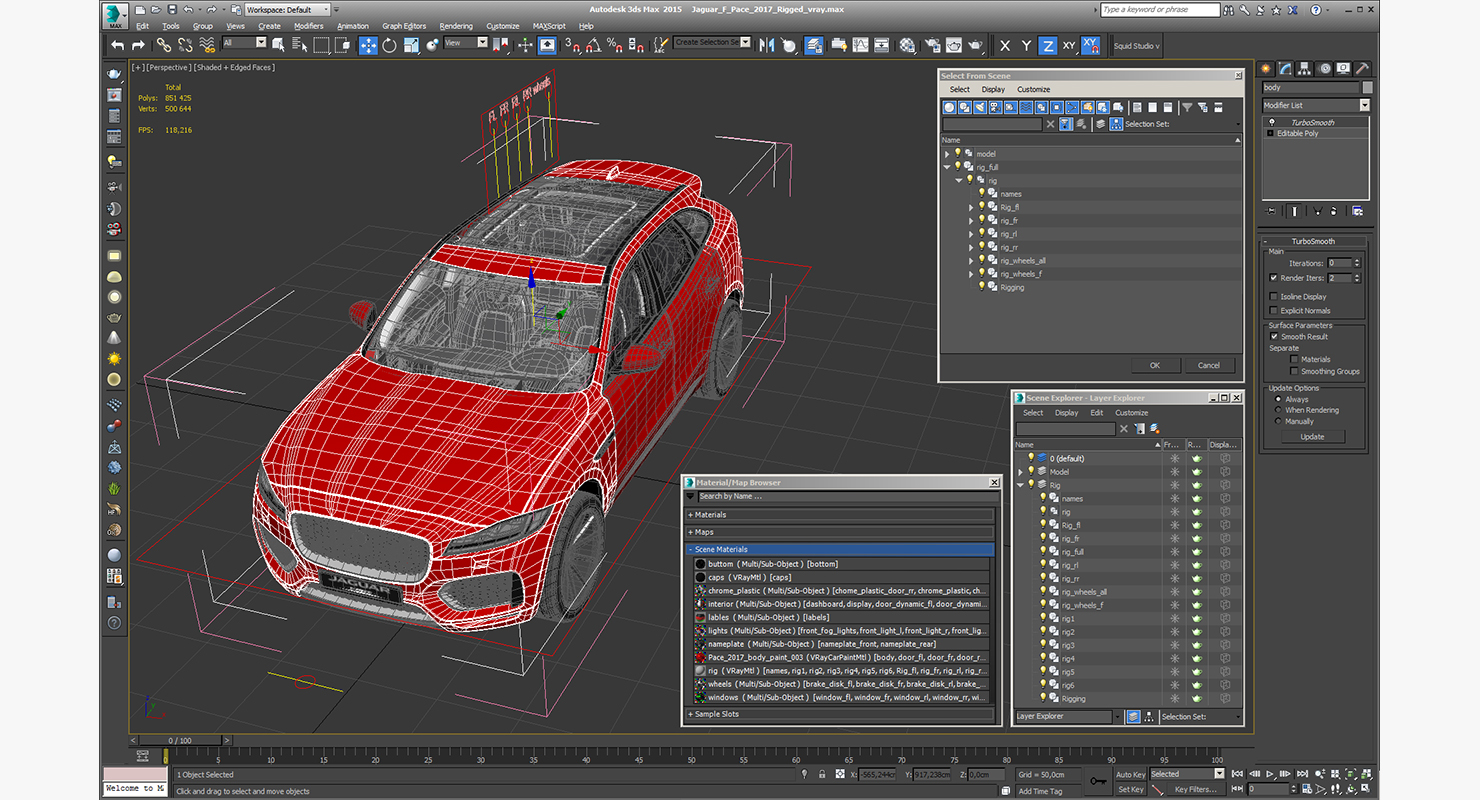Click Selection Lock padlock icon in status bar
1480x800 pixels.
coord(822,774)
